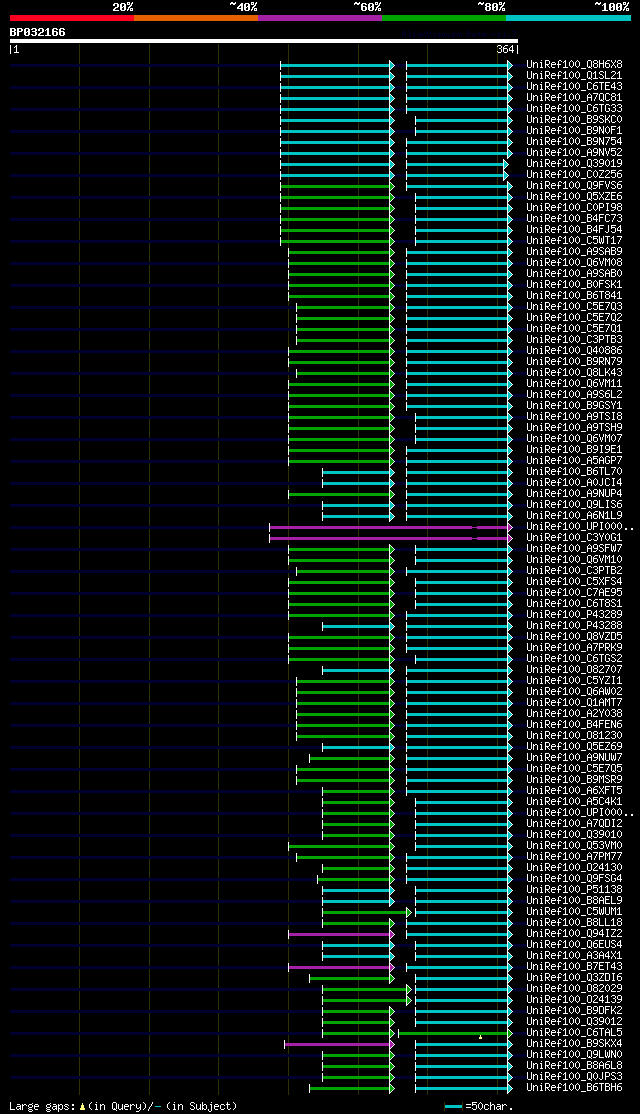Click UniRef100_B9MSR9 hit
The height and width of the screenshot is (1114, 640).
(x=575, y=780)
